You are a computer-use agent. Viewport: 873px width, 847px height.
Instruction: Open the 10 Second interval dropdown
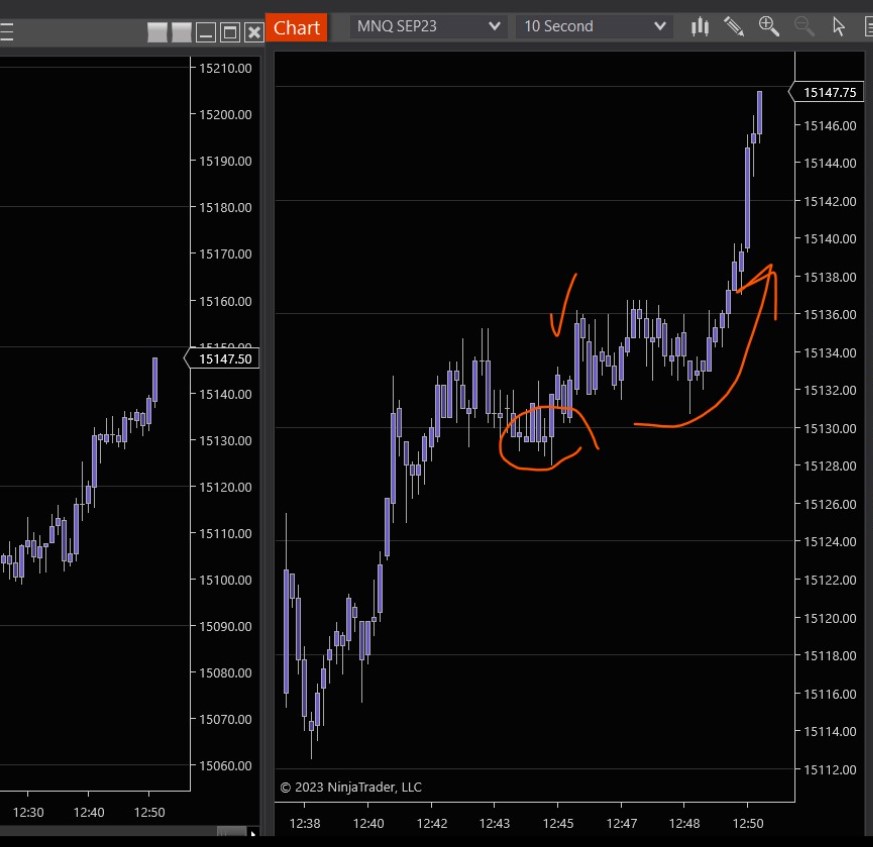[x=594, y=26]
